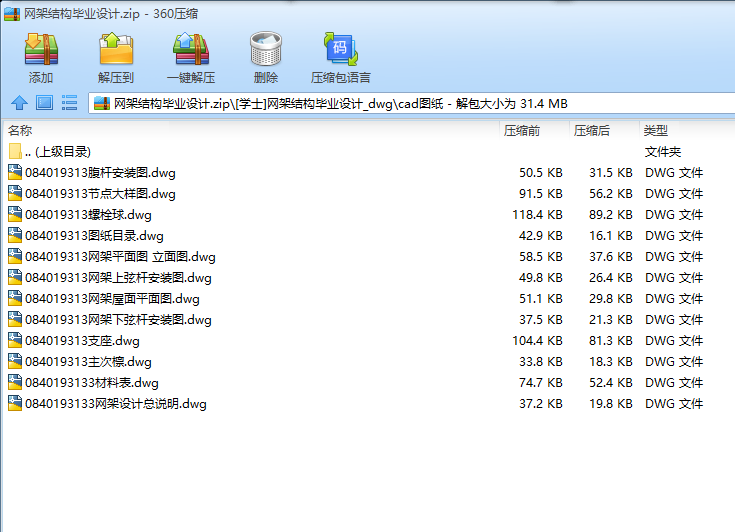Select file 084019313网架下弦杆安装图.dwg
Screen dimensions: 735x532
coord(369,319)
